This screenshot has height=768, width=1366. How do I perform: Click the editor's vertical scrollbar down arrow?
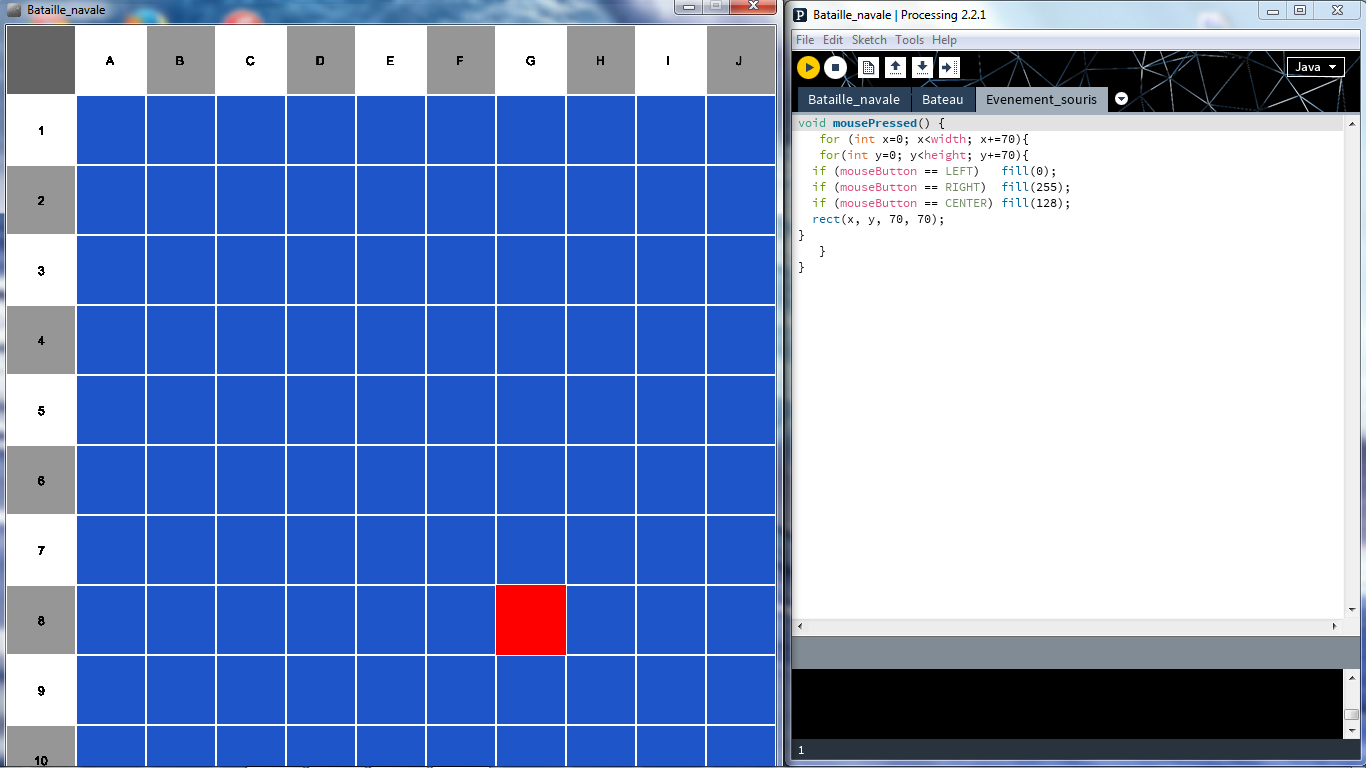[x=1351, y=609]
